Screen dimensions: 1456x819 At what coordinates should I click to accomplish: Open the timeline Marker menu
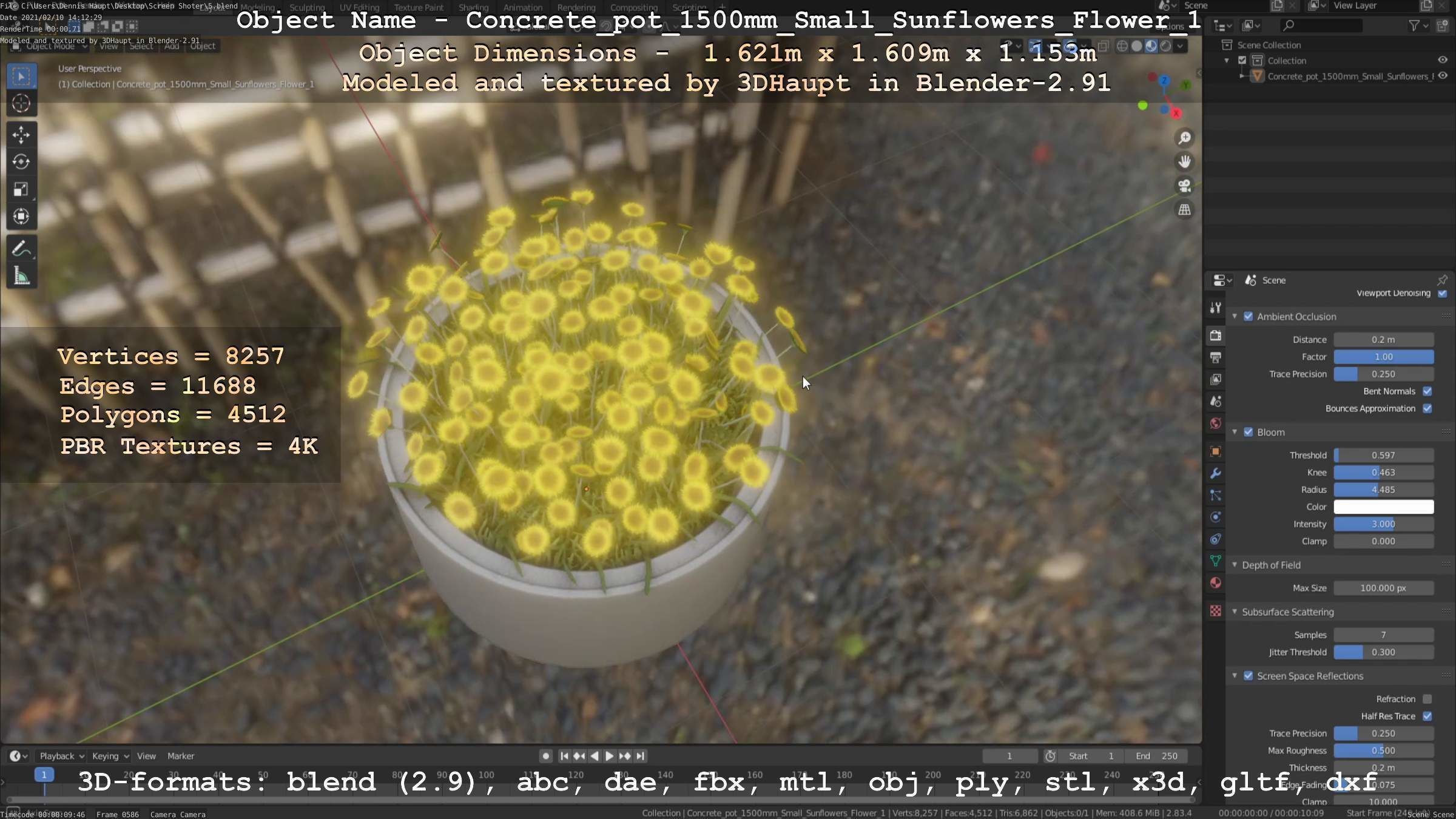(181, 756)
